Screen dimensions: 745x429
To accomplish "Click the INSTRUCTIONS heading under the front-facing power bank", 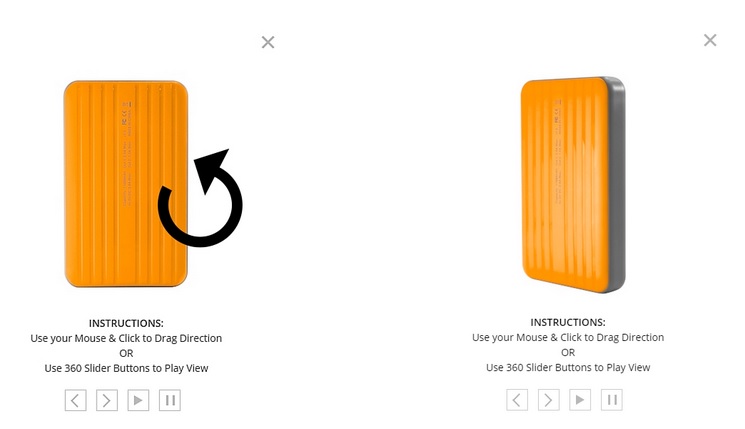I will point(126,323).
